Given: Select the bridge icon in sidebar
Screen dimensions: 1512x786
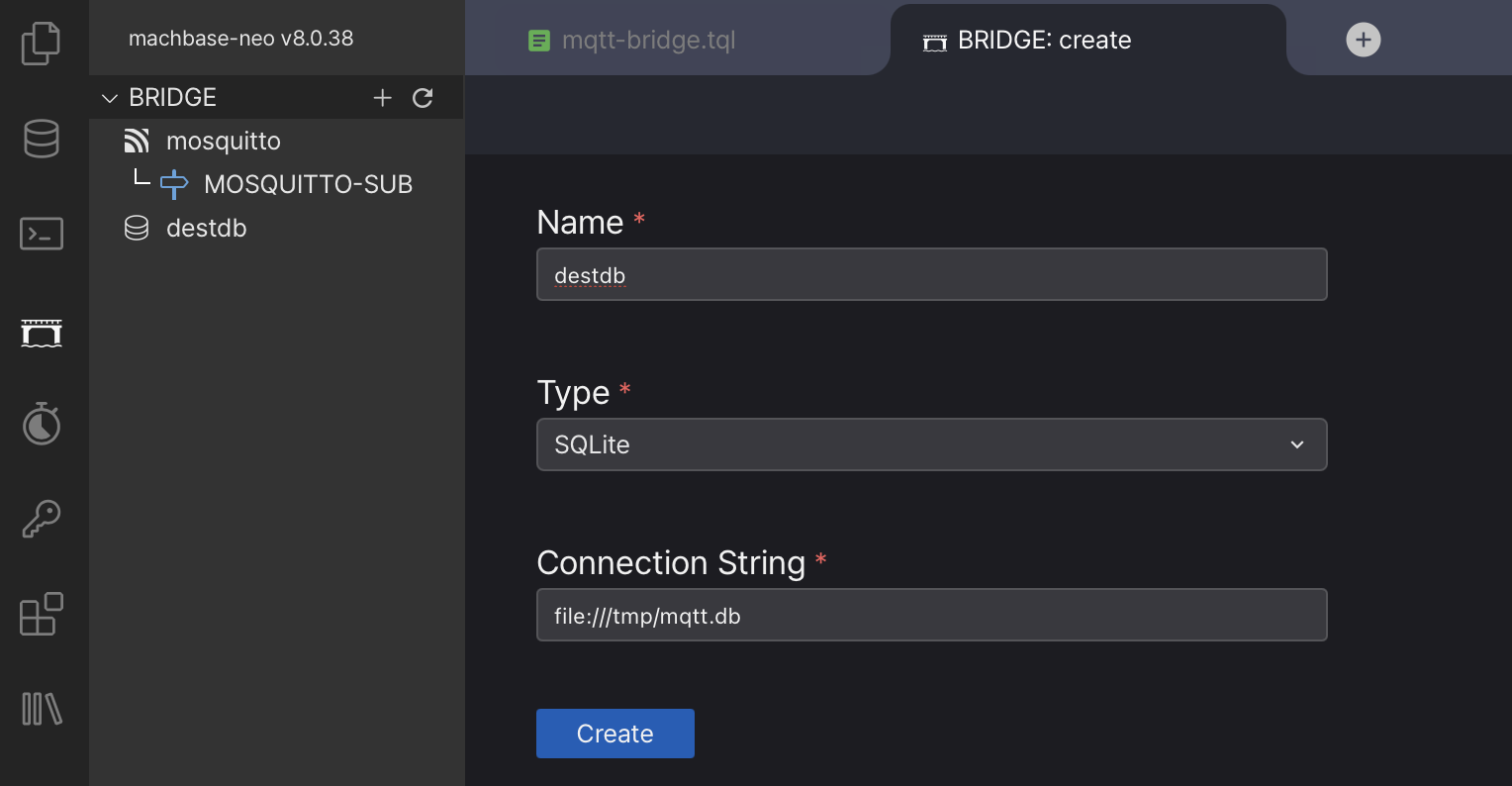Looking at the screenshot, I should (x=41, y=333).
